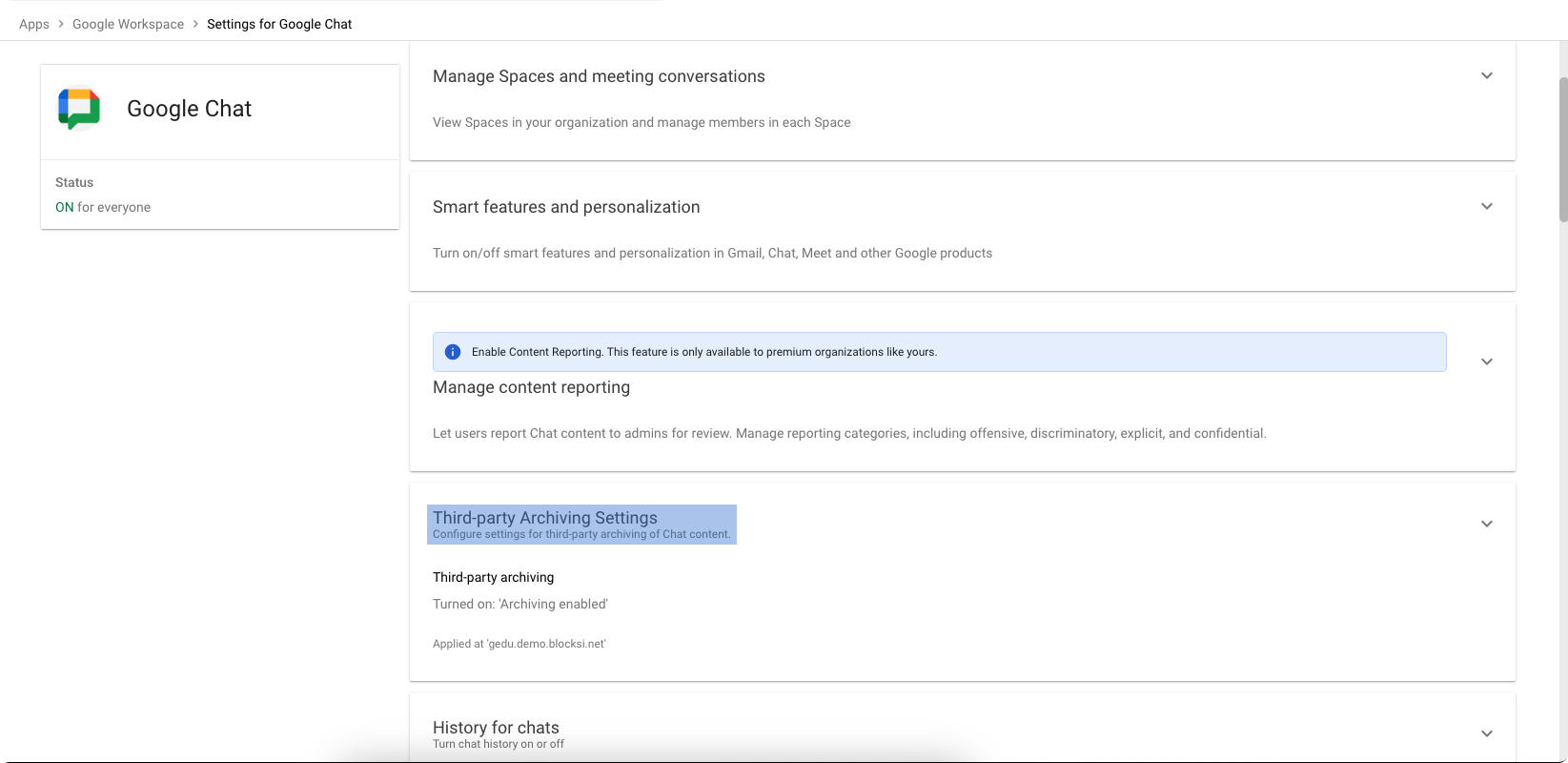Click the Enable Content Reporting banner text

704,352
